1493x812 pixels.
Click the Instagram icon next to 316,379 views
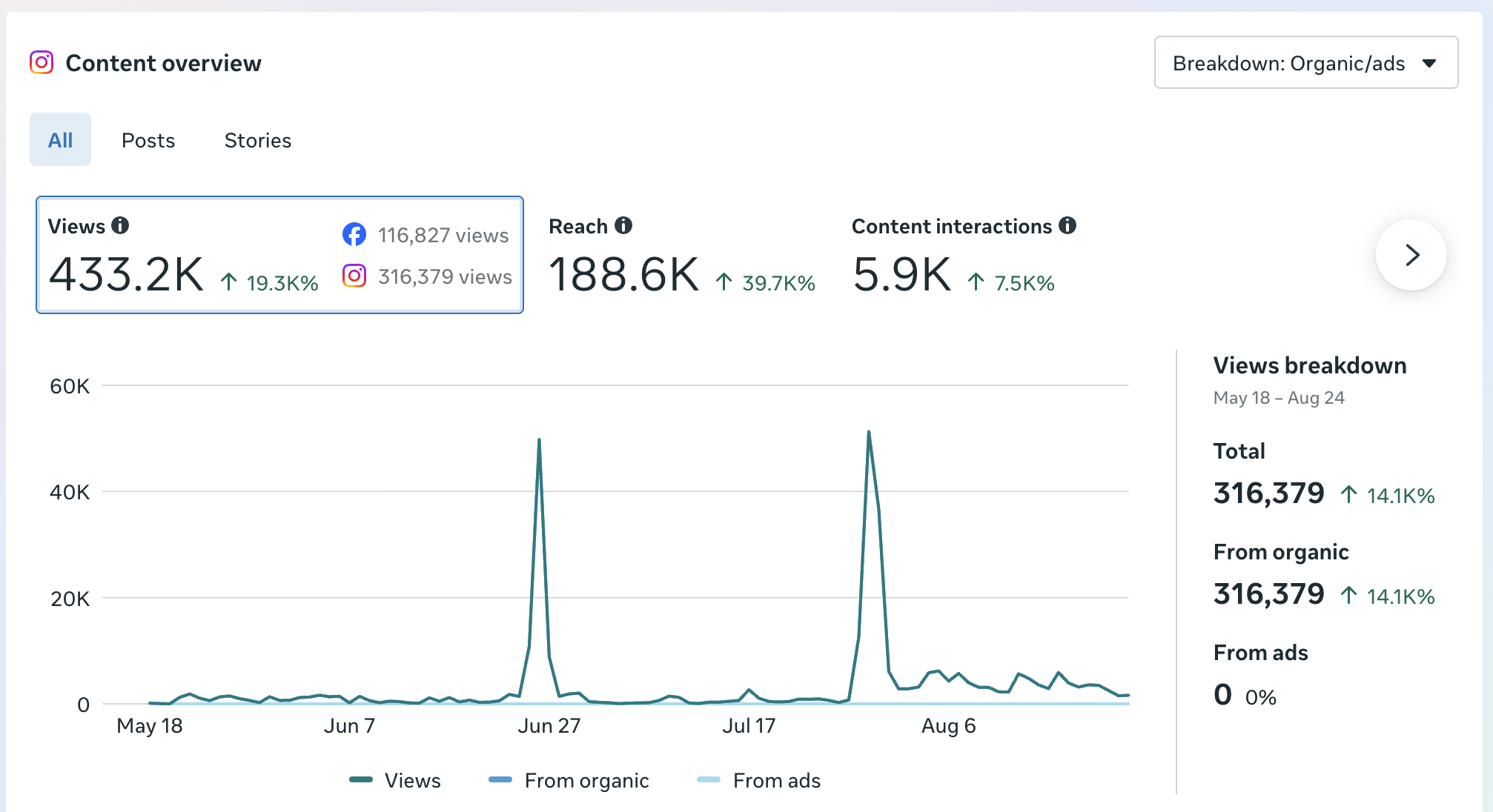coord(354,276)
